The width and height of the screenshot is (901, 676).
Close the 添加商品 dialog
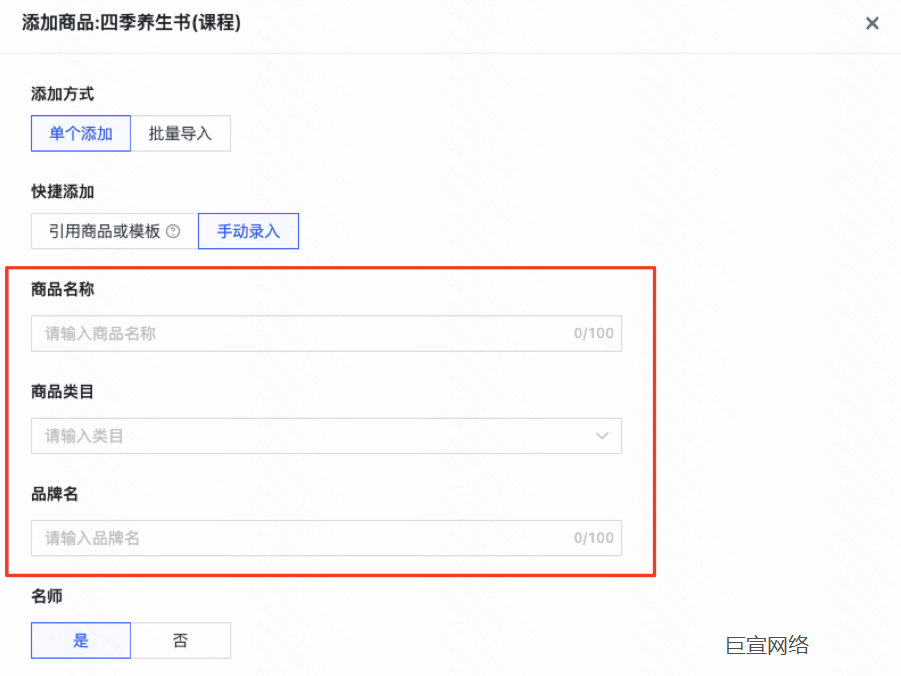[872, 23]
